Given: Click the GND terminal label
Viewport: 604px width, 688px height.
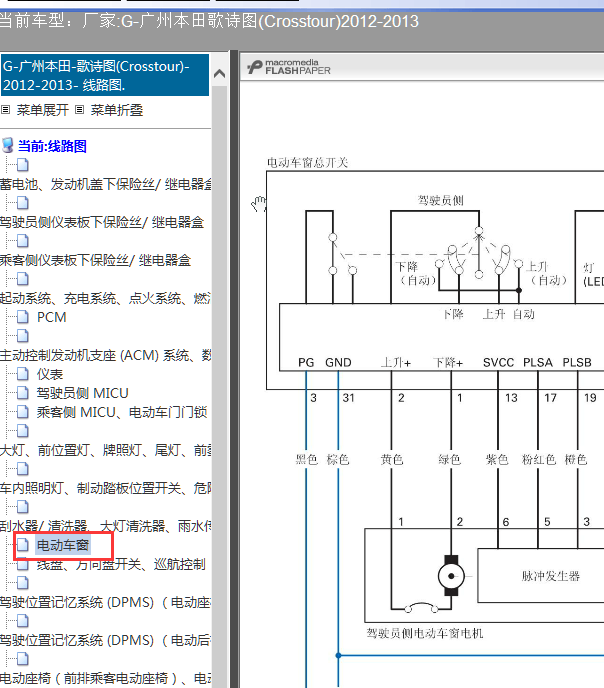Looking at the screenshot, I should (x=338, y=362).
